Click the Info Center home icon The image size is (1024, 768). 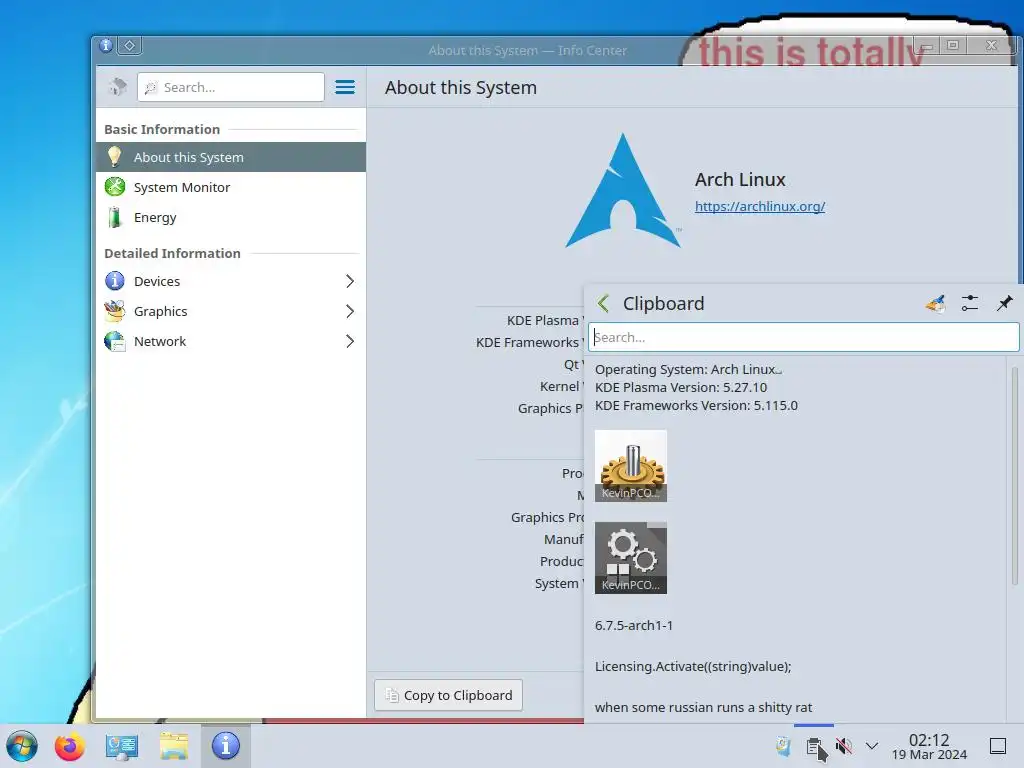pos(118,87)
